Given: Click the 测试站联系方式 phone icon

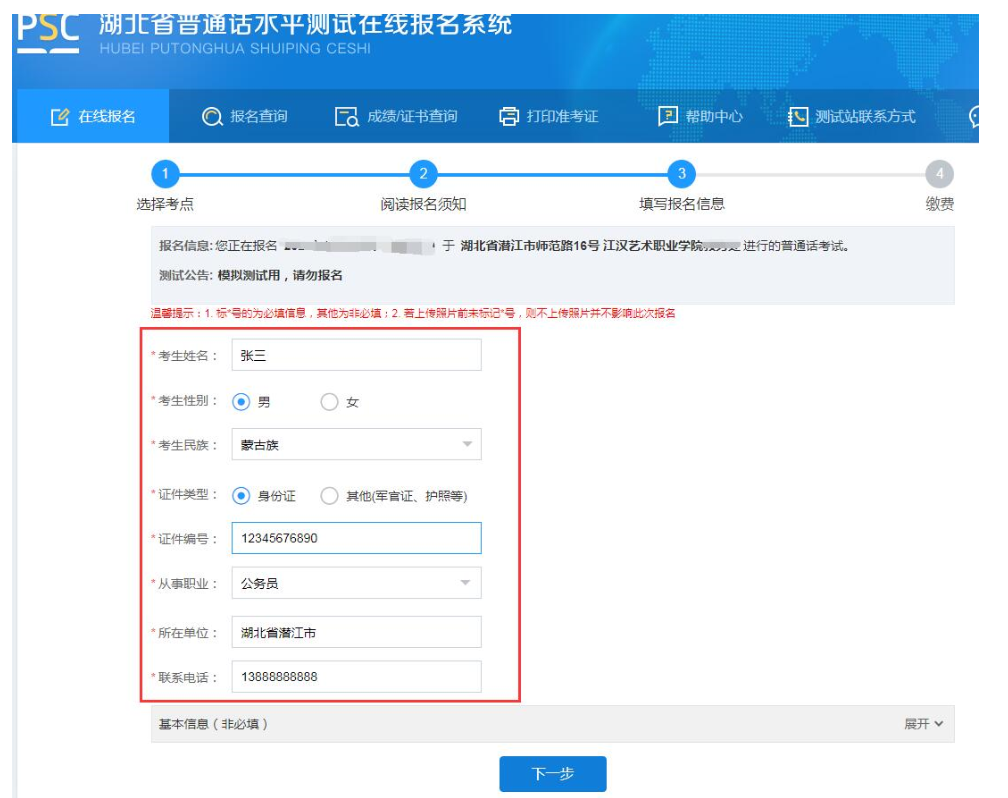Looking at the screenshot, I should [x=797, y=117].
